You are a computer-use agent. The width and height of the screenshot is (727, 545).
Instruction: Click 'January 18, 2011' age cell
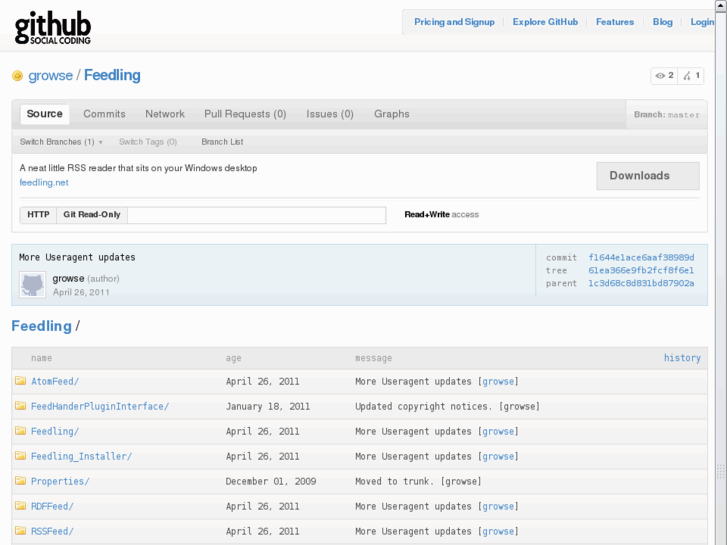pyautogui.click(x=268, y=406)
